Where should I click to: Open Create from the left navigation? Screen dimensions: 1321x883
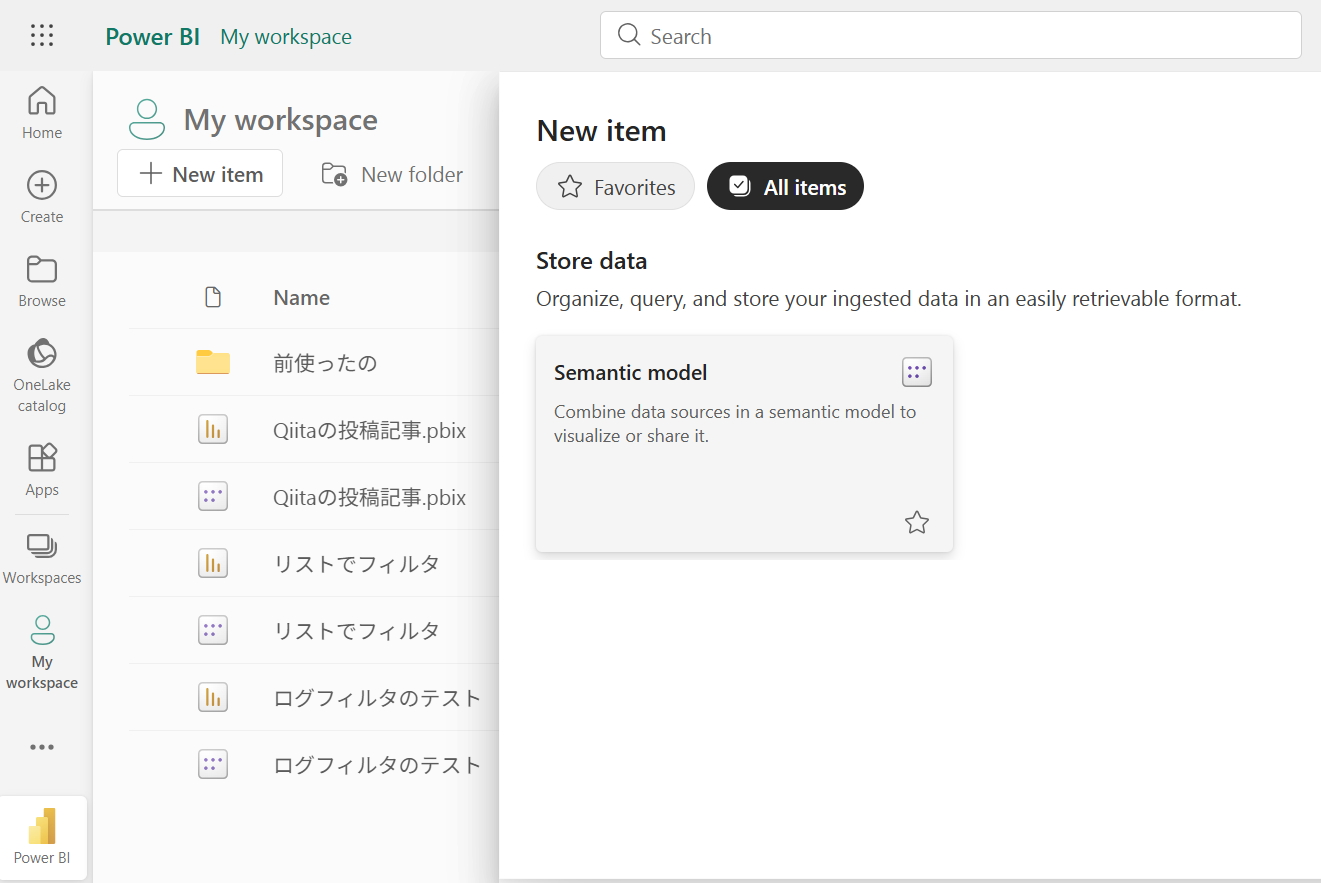pyautogui.click(x=42, y=196)
